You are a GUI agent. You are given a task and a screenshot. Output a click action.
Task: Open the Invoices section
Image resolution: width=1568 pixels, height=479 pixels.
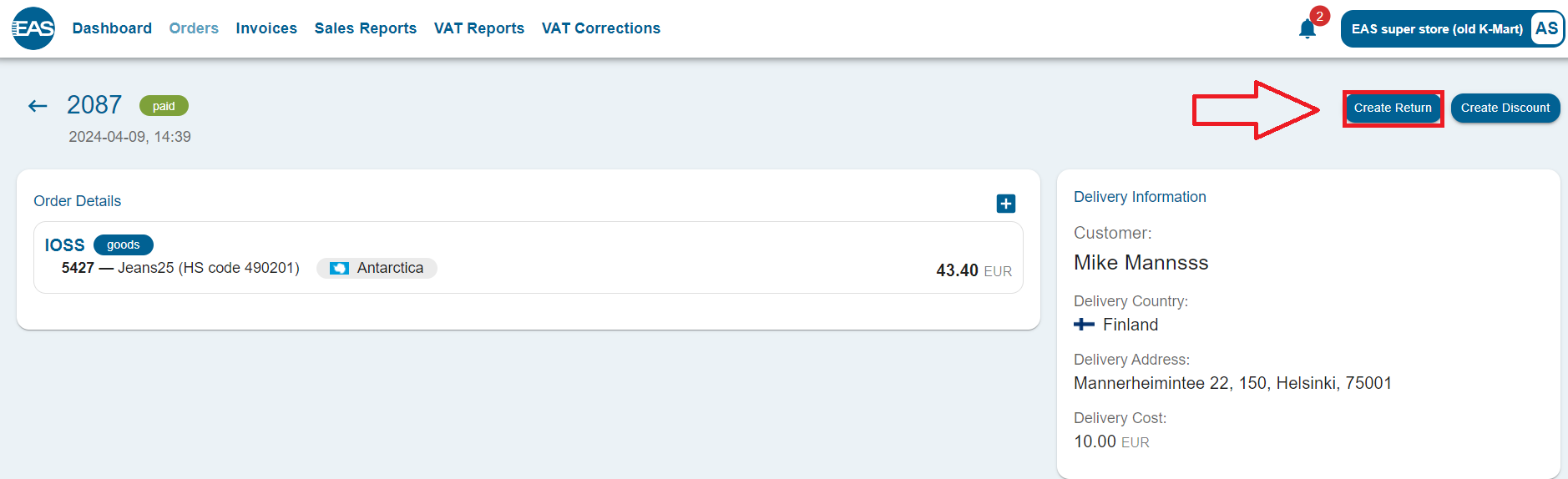[266, 28]
